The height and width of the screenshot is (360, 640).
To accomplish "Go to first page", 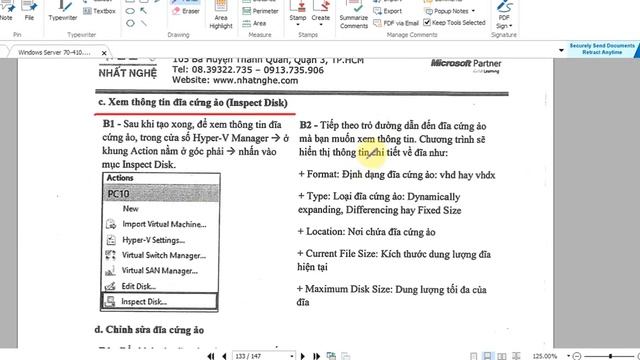I will tap(211, 356).
